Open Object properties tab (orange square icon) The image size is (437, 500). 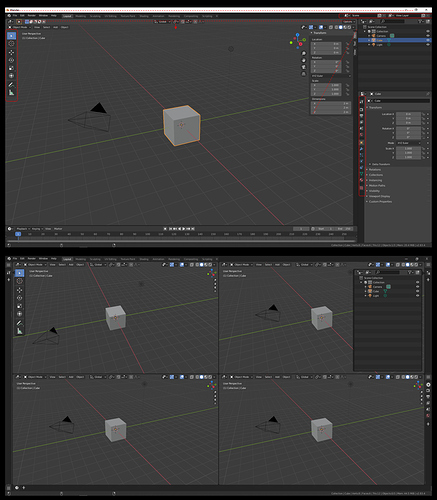click(x=361, y=142)
